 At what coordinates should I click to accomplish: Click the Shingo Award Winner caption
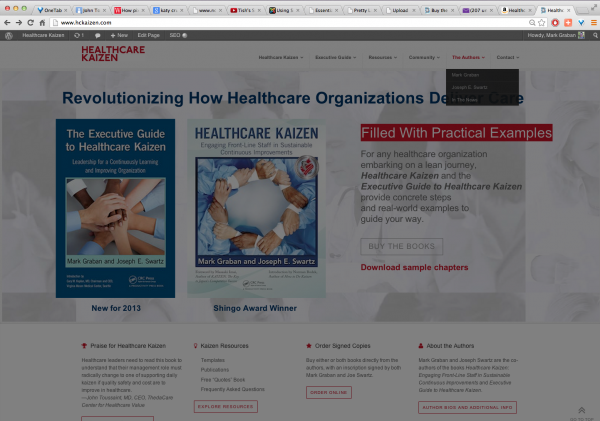pyautogui.click(x=255, y=308)
